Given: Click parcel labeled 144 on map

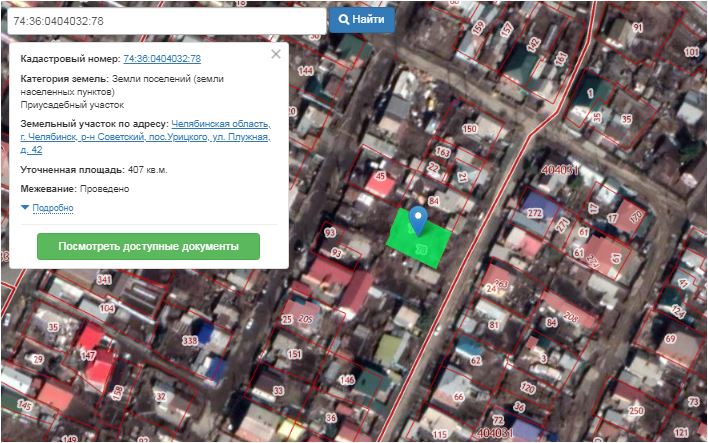Looking at the screenshot, I should tap(305, 72).
